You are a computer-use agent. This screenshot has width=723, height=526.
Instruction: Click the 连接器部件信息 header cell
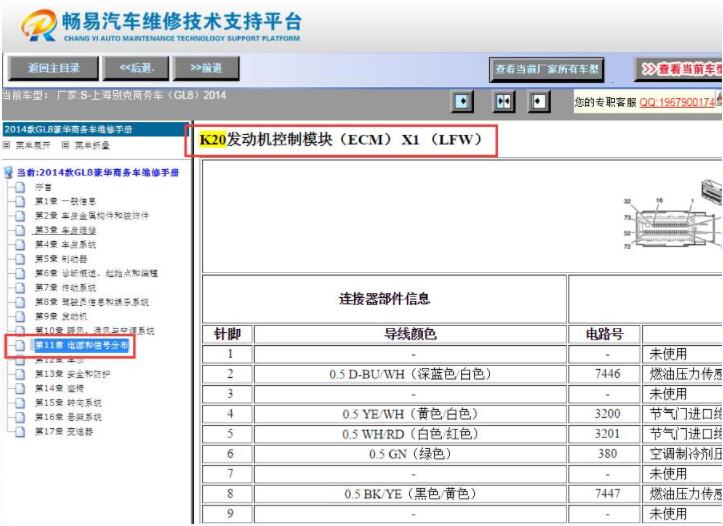(385, 299)
